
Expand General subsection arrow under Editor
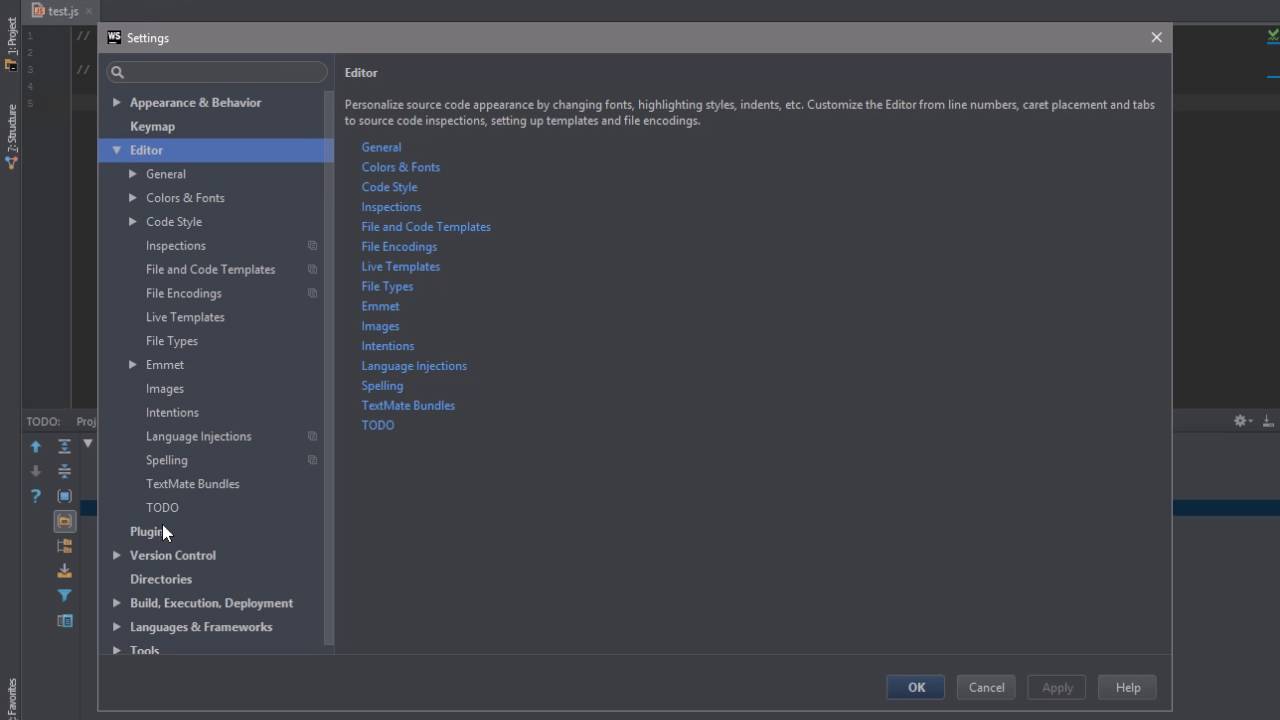pos(133,173)
